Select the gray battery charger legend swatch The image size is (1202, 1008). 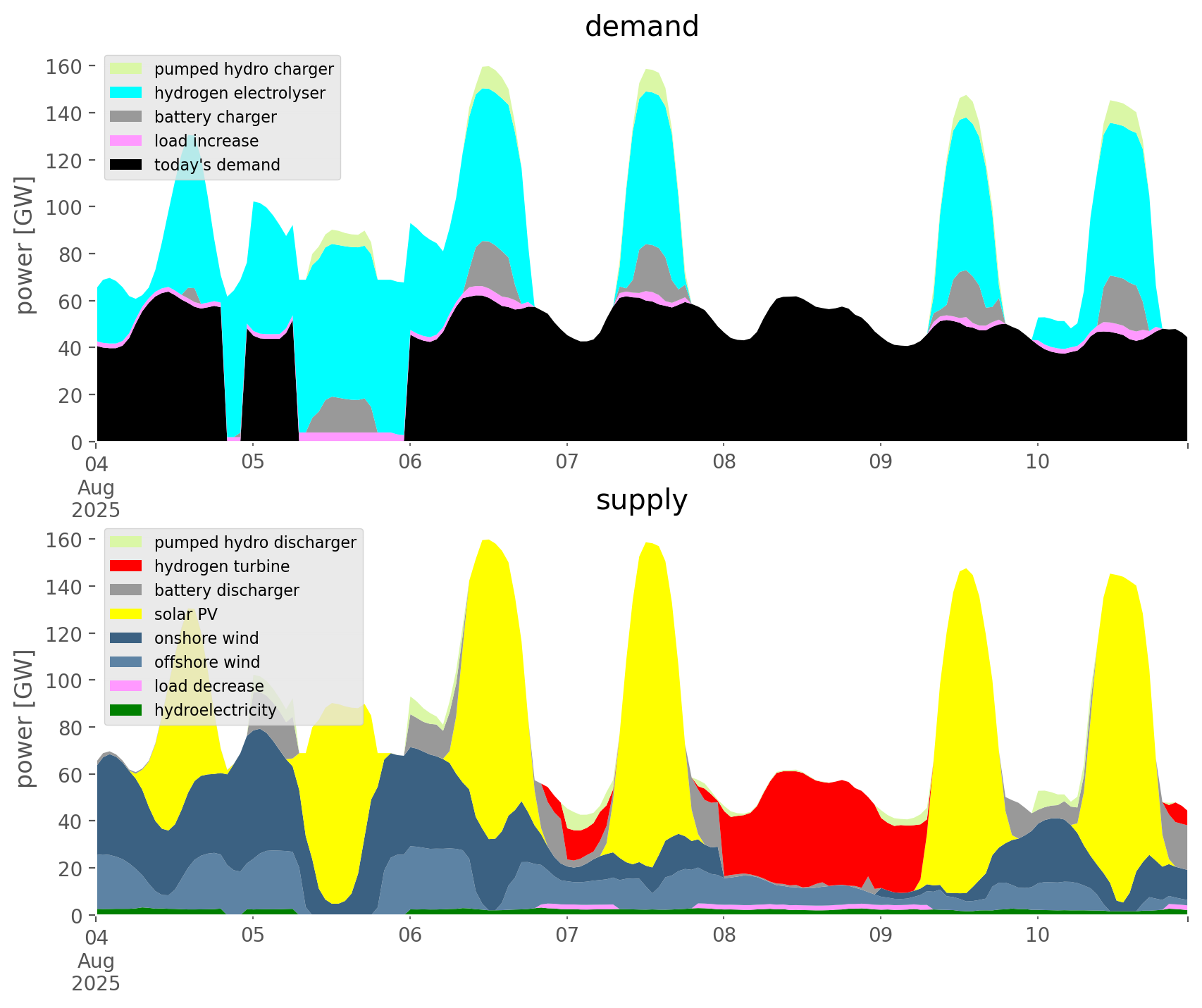tap(126, 117)
